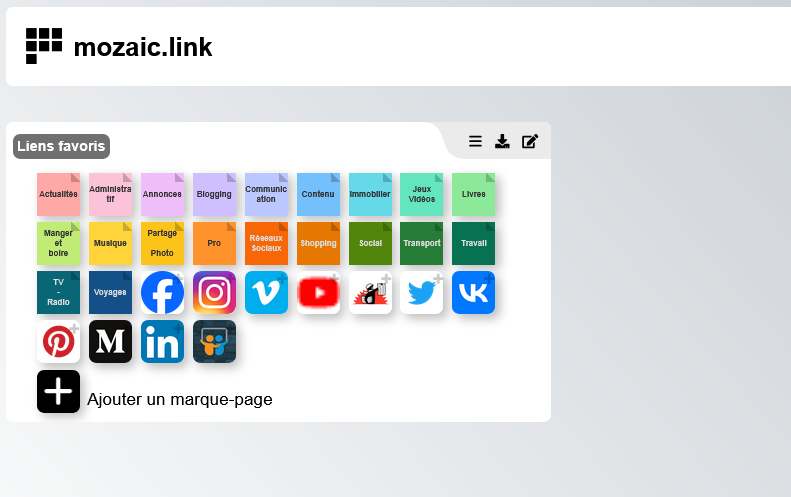This screenshot has height=497, width=791.
Task: Open the VK bookmark
Action: (x=474, y=292)
